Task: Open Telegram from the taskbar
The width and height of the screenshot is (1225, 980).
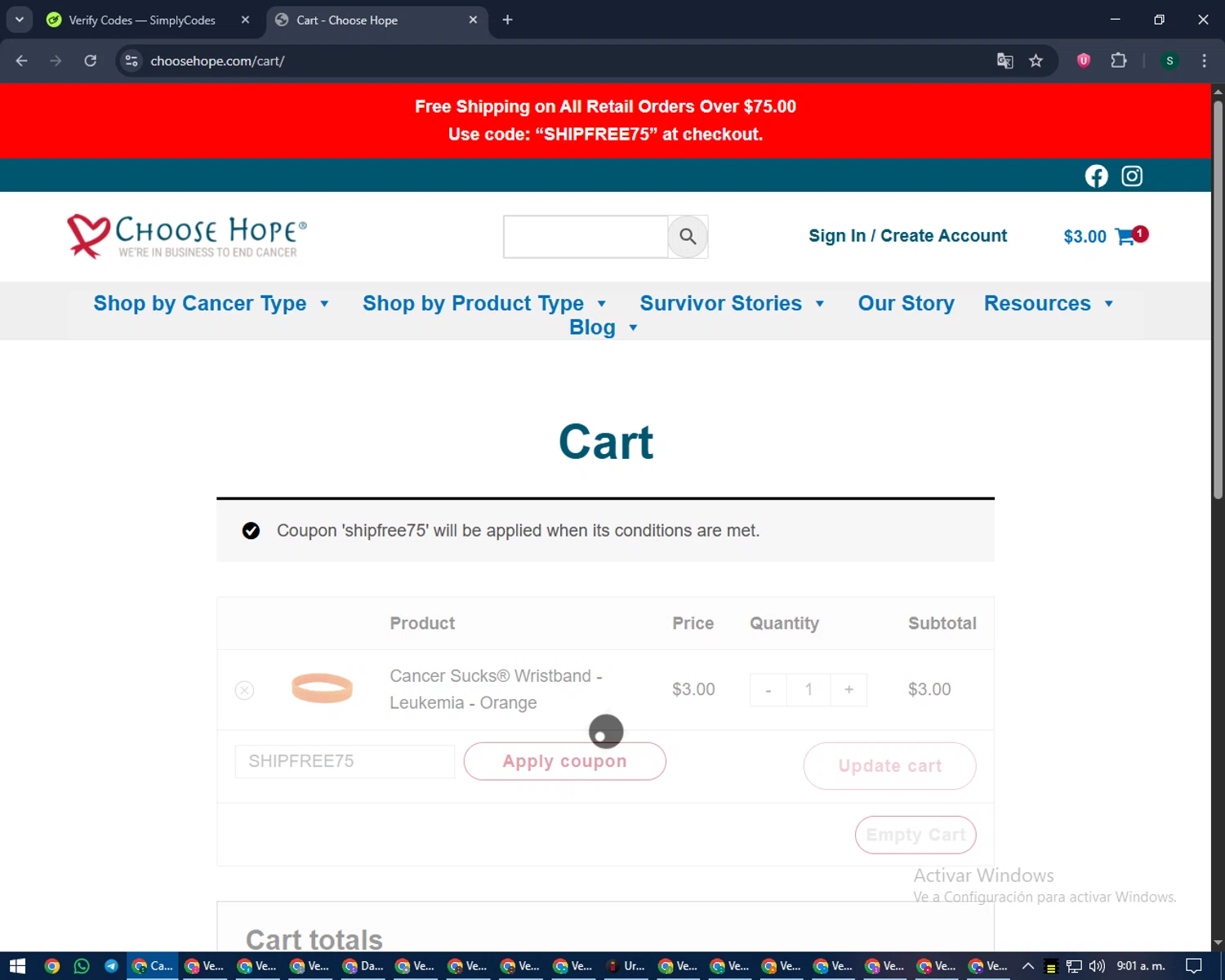Action: click(112, 966)
